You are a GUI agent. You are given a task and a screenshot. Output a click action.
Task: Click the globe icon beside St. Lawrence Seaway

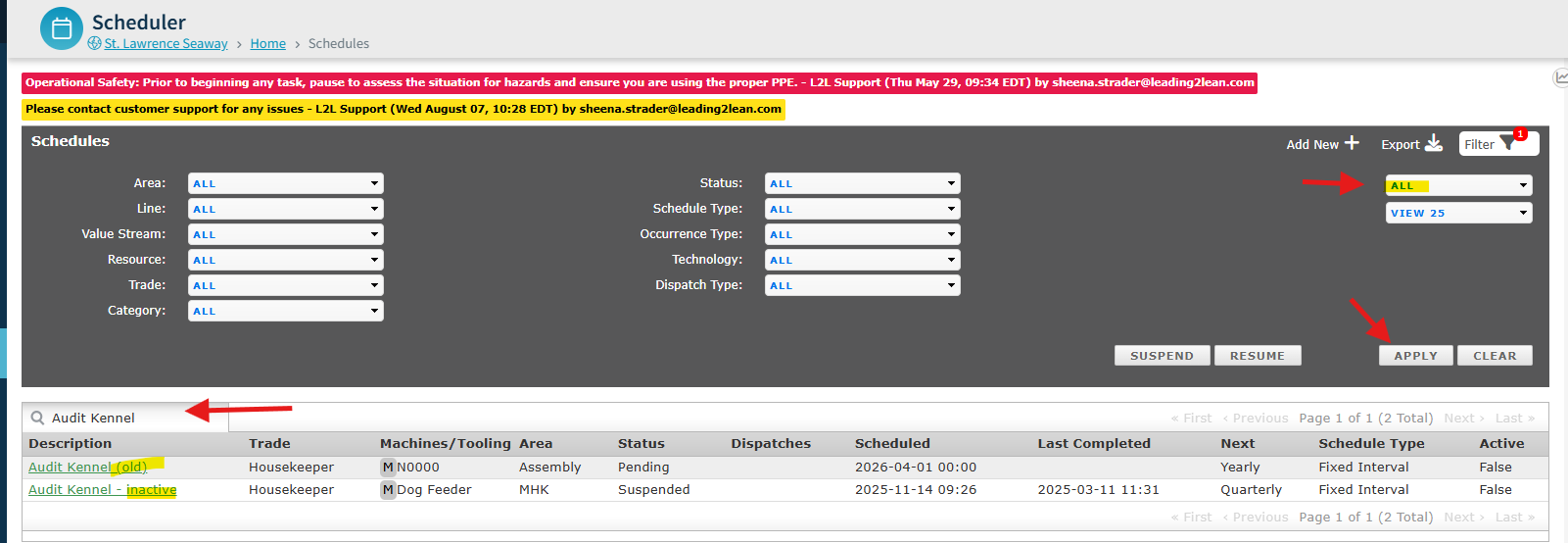pos(95,43)
